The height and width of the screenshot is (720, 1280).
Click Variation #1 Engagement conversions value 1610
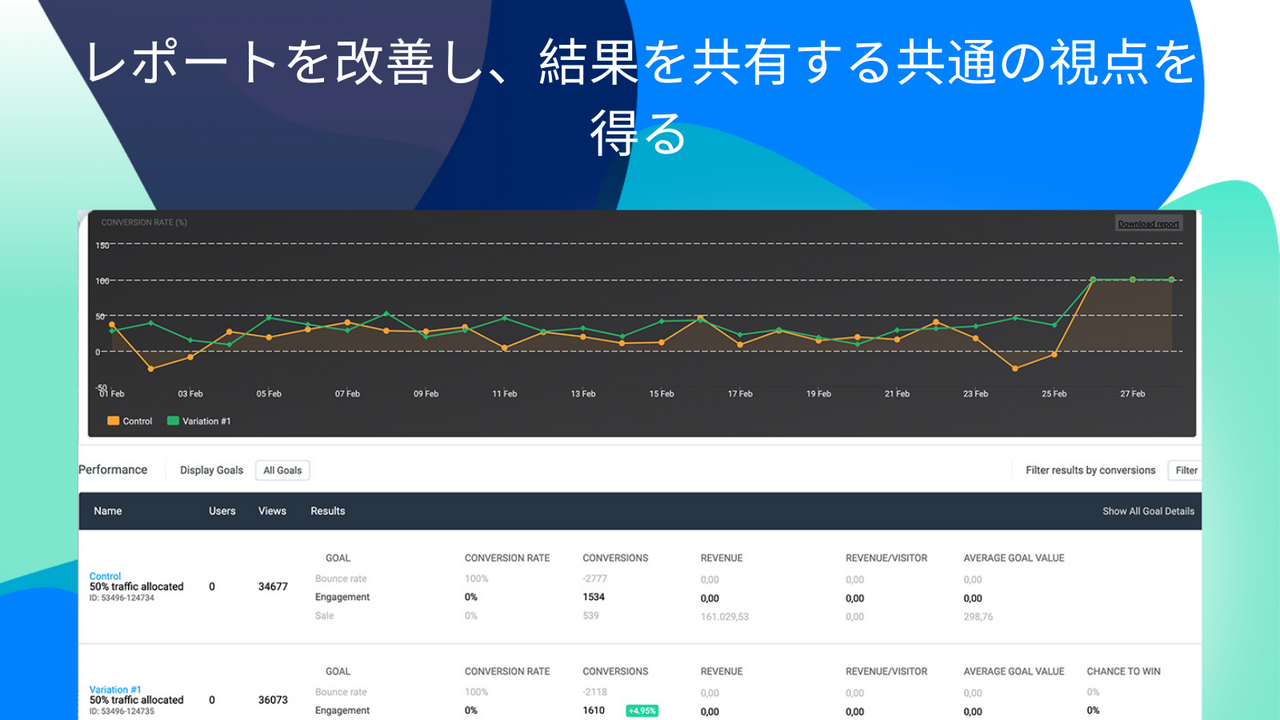pos(595,711)
